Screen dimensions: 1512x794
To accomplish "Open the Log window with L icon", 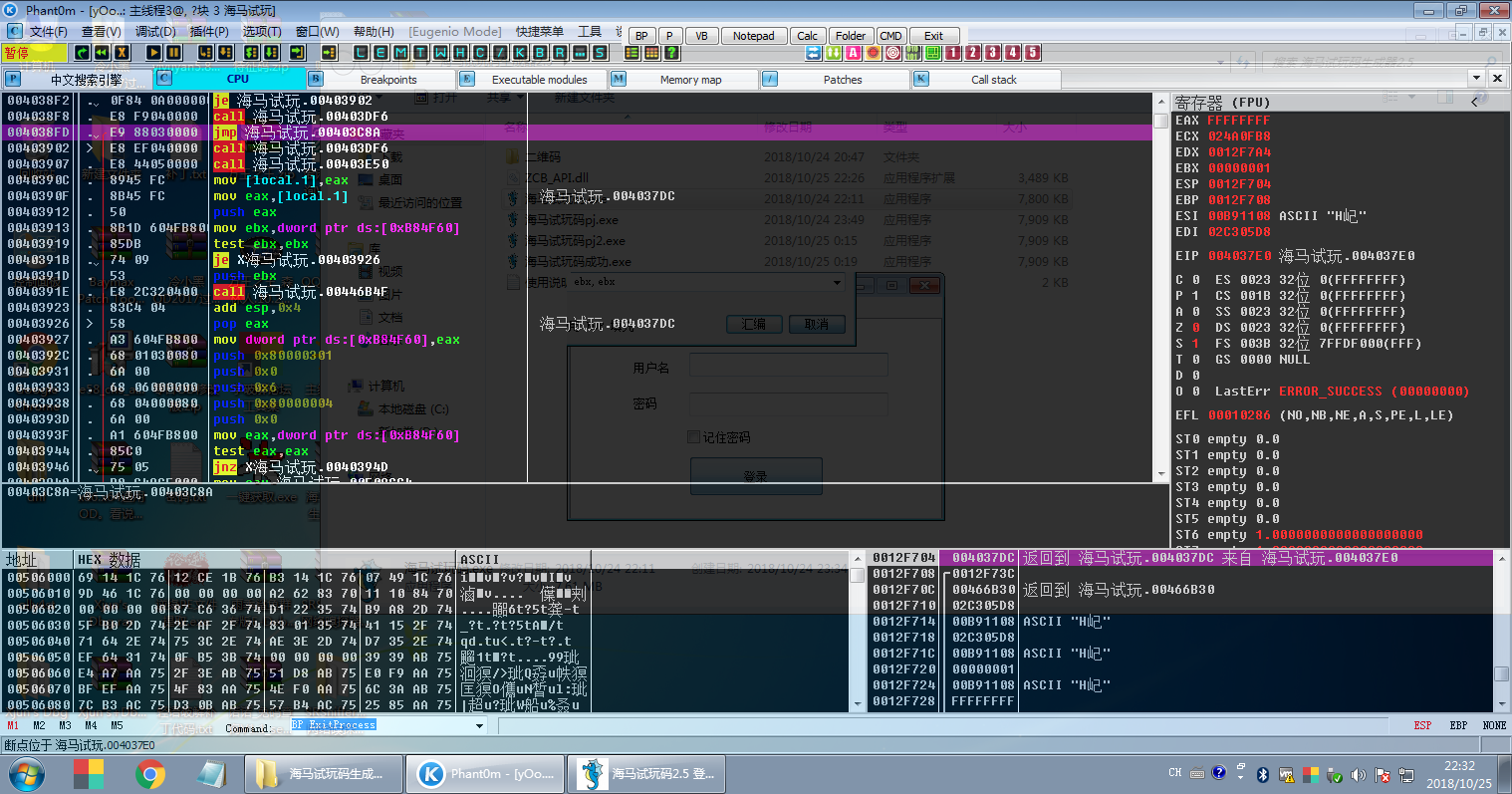I will point(362,52).
